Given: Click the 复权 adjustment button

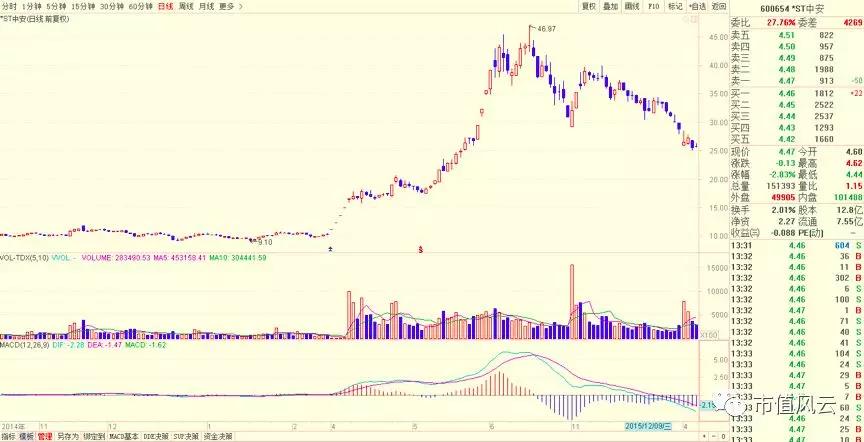Looking at the screenshot, I should [589, 7].
